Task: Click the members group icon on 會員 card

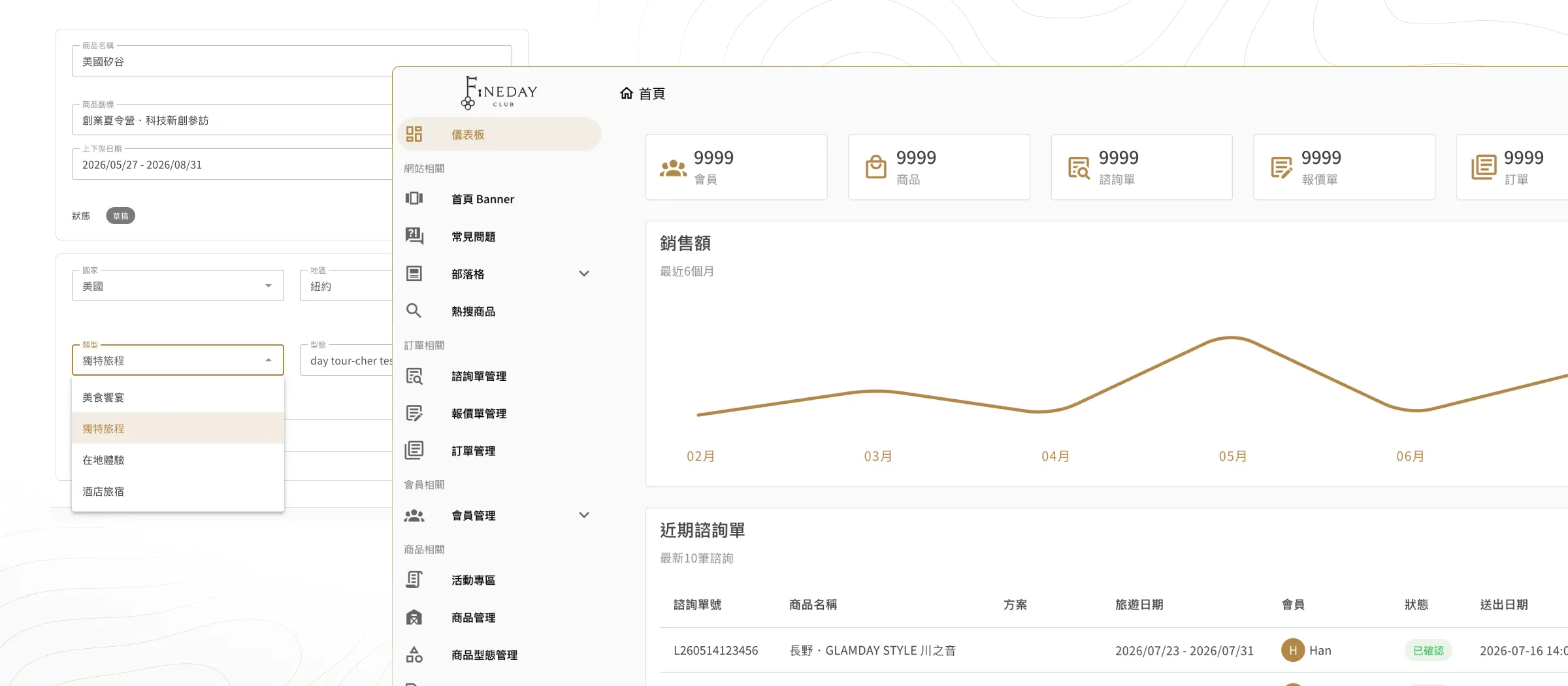Action: tap(674, 169)
